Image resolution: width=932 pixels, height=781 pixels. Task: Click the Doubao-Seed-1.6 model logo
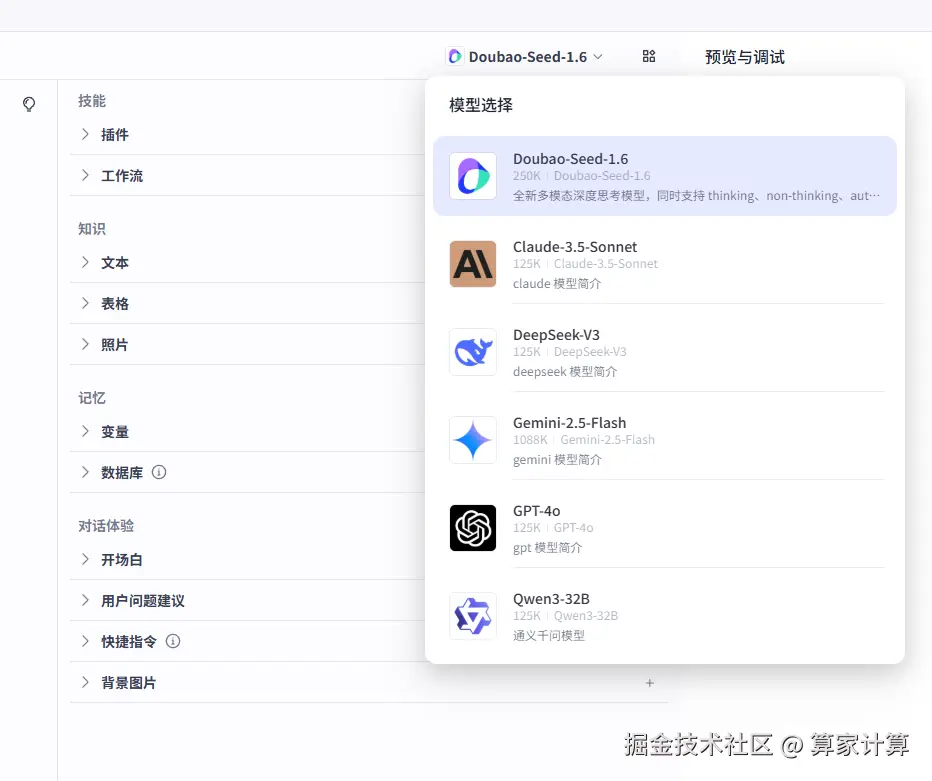(472, 176)
